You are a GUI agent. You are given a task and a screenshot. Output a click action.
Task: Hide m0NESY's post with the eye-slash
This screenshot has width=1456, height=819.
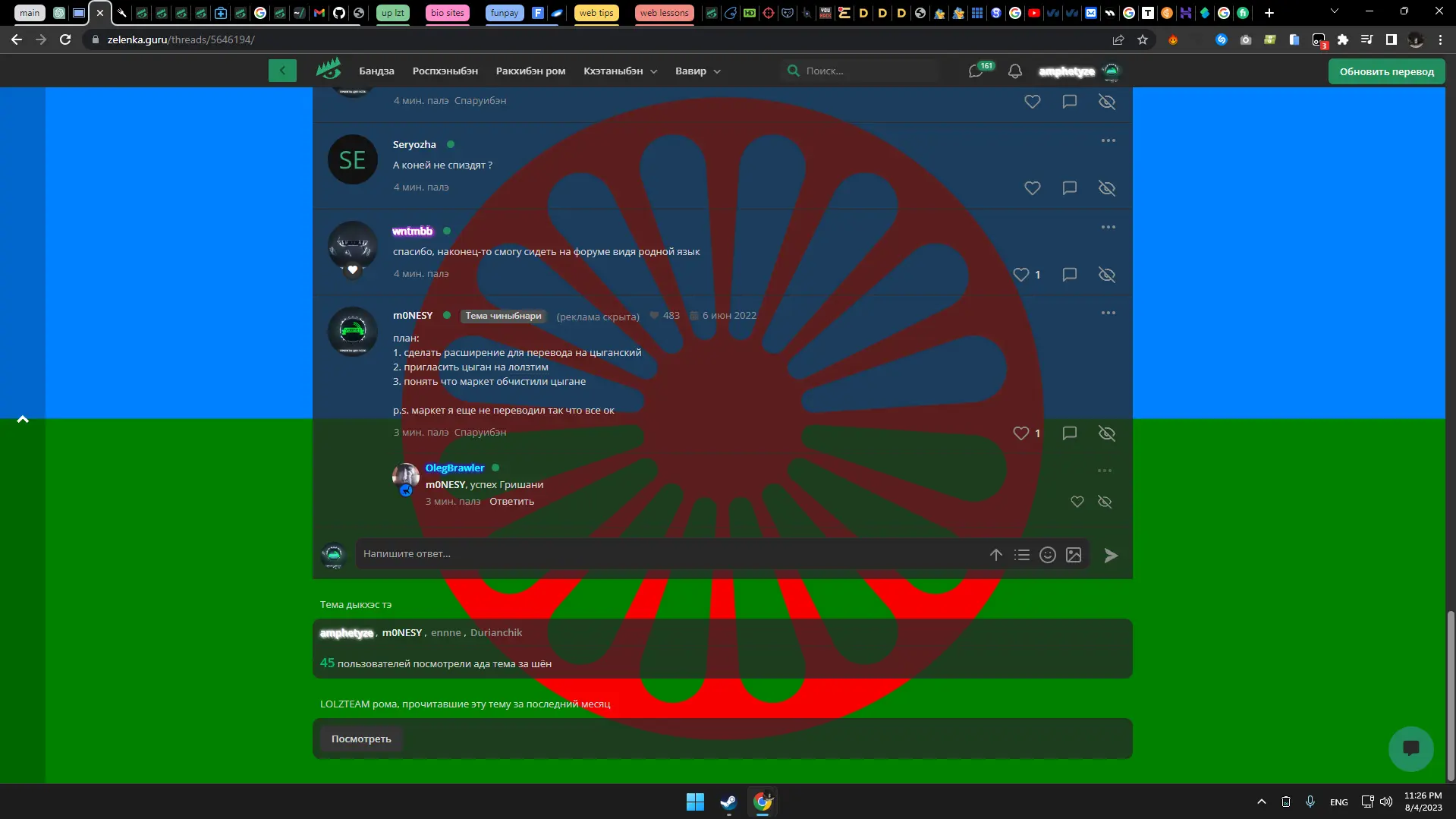(1107, 433)
